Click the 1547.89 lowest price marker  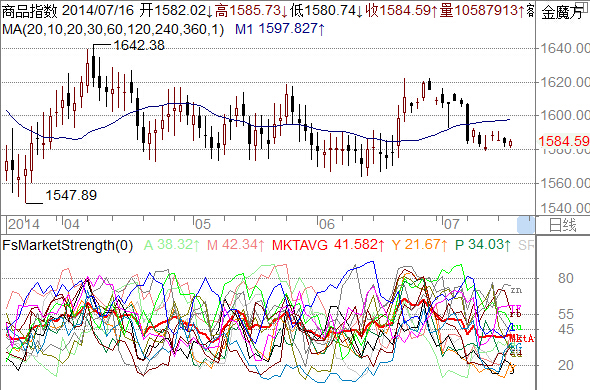pos(71,195)
